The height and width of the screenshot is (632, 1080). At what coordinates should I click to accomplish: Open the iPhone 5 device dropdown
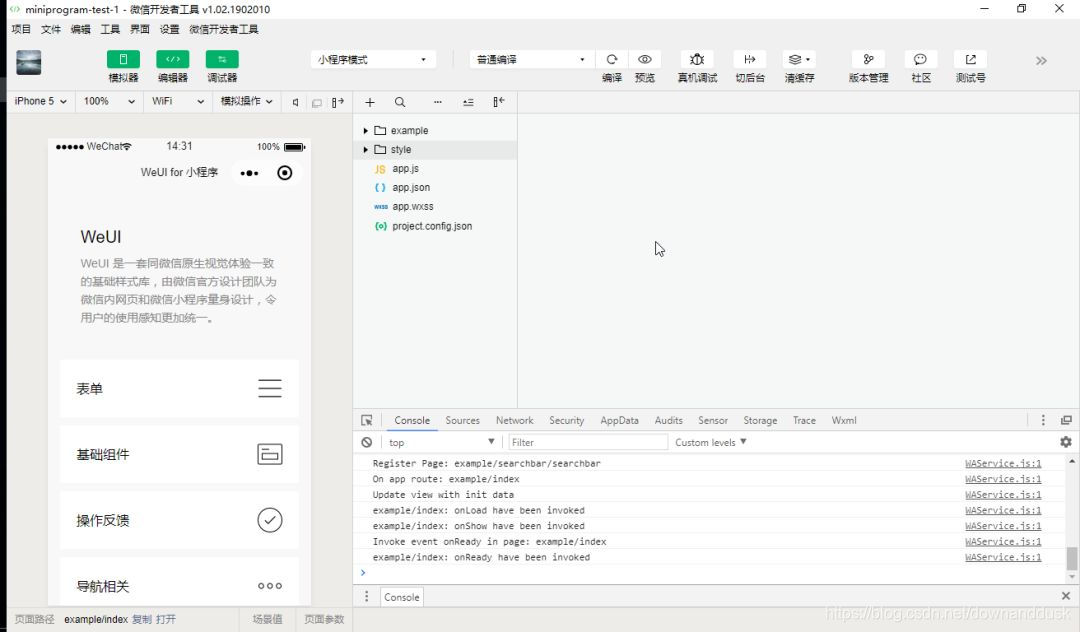(x=40, y=101)
